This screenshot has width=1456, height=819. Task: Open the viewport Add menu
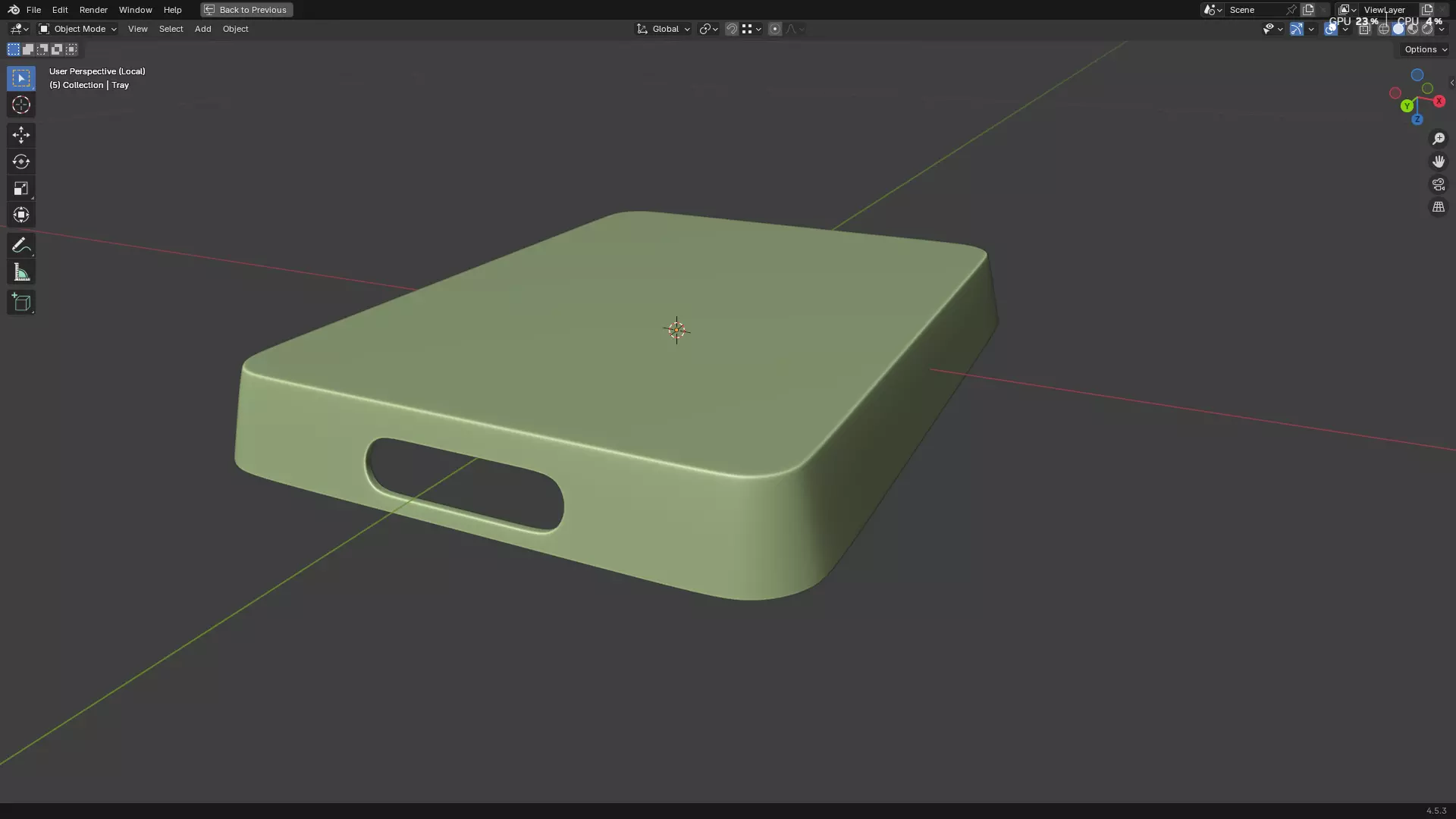(202, 29)
